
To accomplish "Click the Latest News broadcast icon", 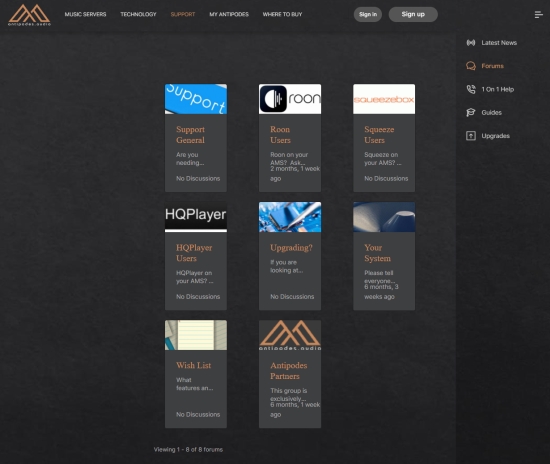I will click(471, 42).
